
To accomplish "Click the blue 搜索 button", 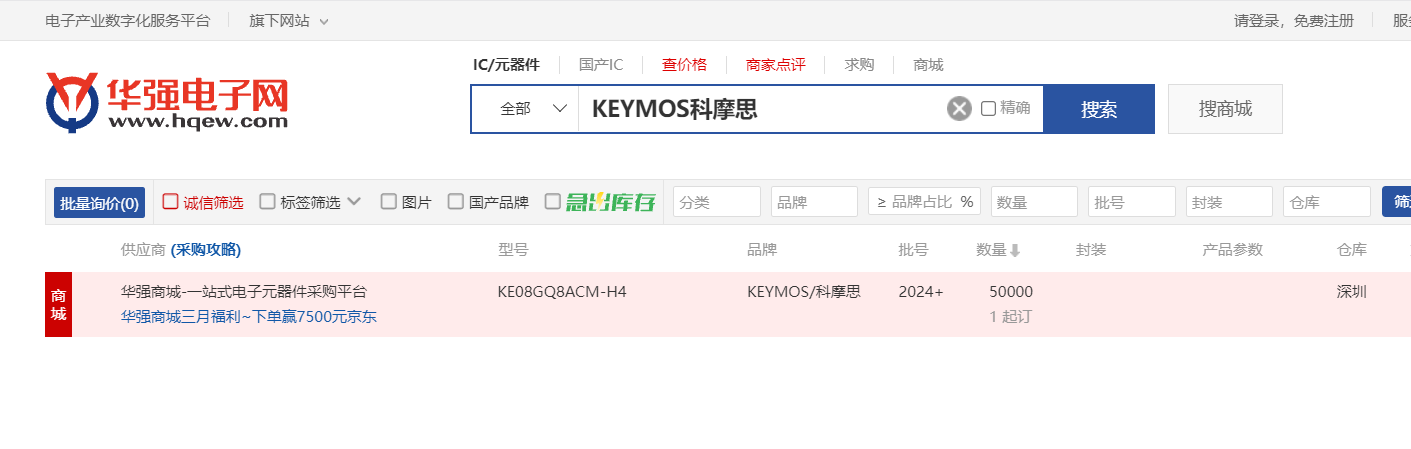I will tap(1099, 109).
